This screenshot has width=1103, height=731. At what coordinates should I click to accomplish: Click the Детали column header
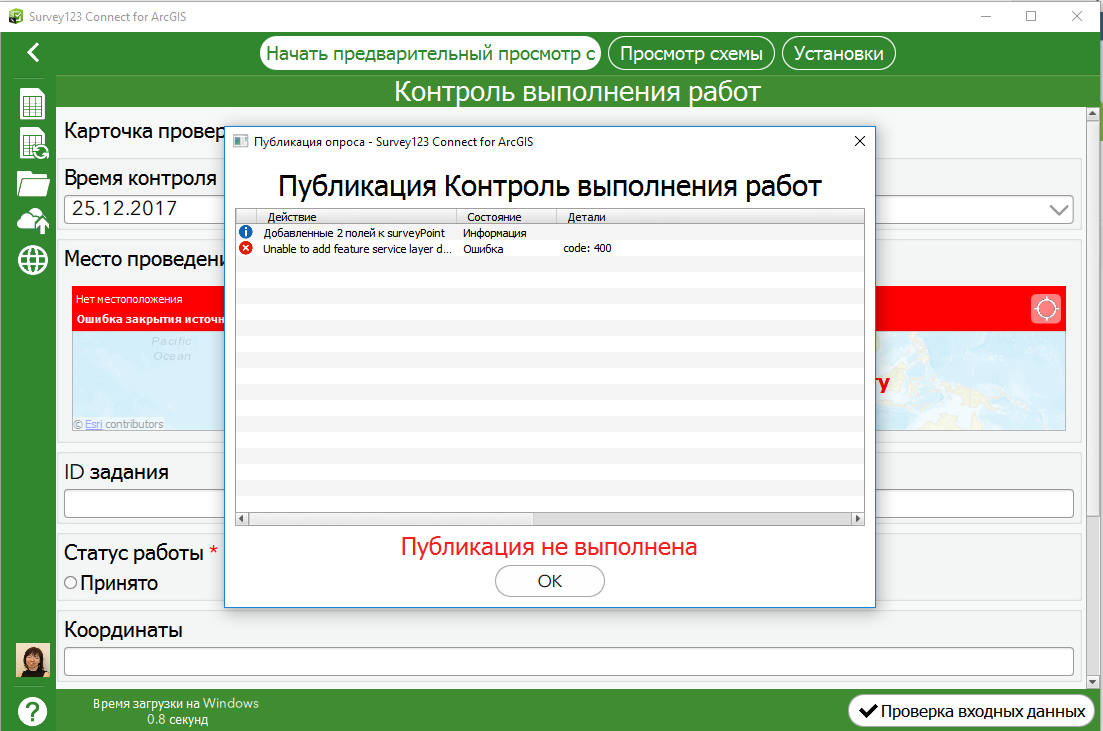pyautogui.click(x=710, y=217)
